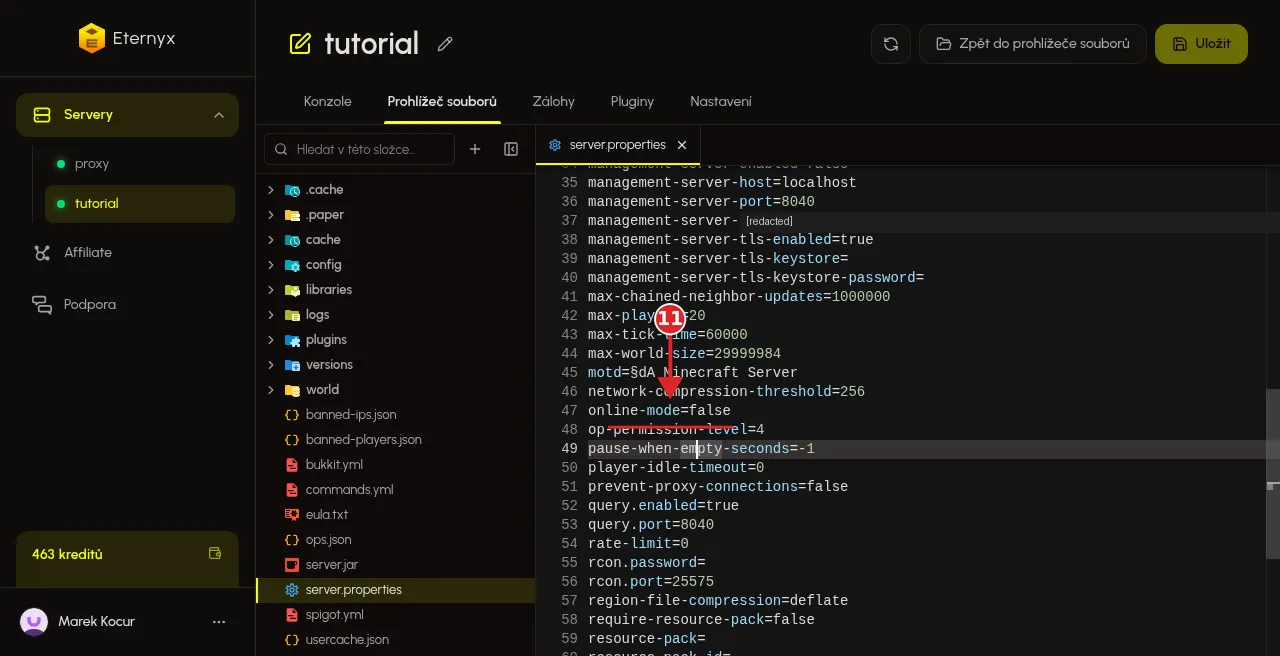Click the Affiliate icon in sidebar
The width and height of the screenshot is (1280, 656).
click(42, 253)
